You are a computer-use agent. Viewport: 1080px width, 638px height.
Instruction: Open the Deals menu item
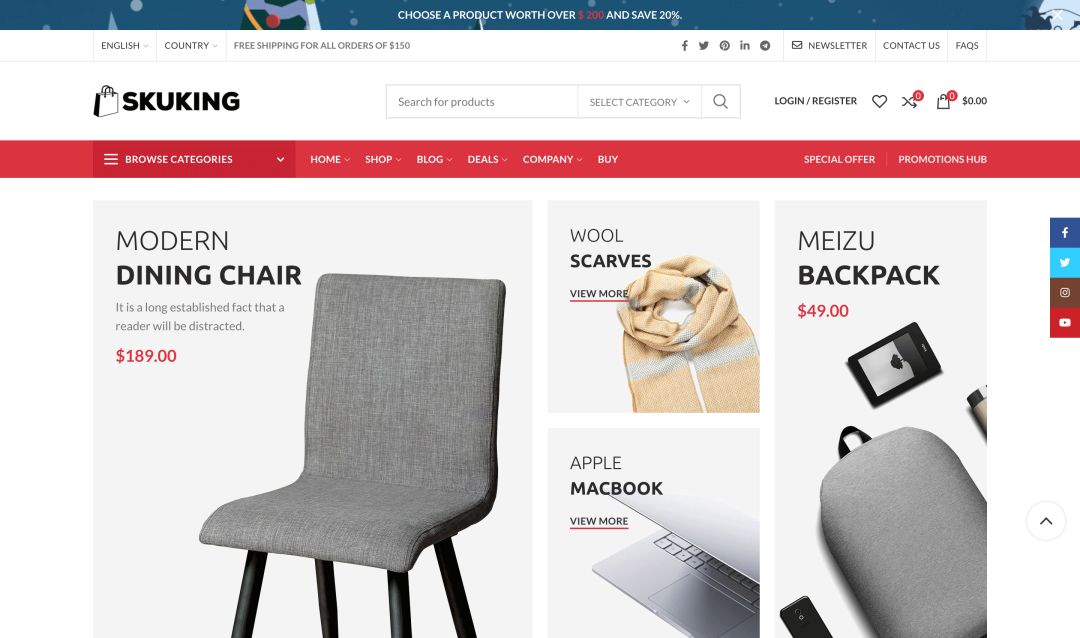coord(487,159)
